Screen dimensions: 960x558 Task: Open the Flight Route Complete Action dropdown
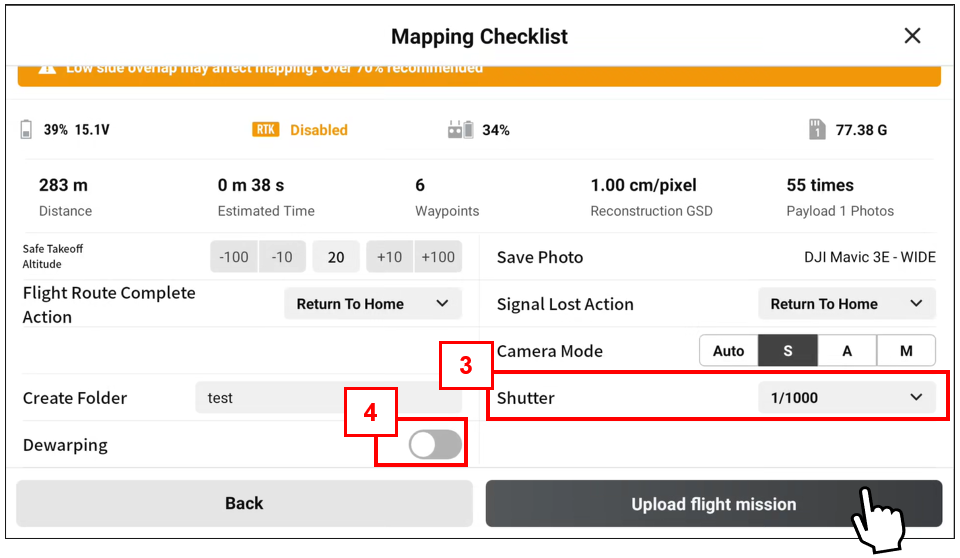pos(373,304)
